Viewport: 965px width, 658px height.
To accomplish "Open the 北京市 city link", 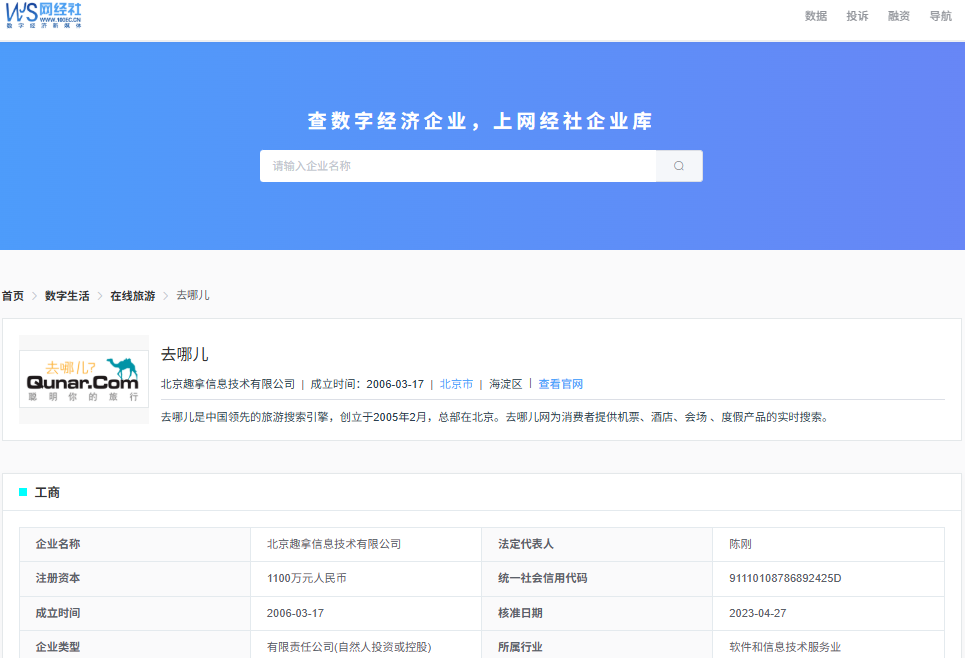I will (x=456, y=384).
